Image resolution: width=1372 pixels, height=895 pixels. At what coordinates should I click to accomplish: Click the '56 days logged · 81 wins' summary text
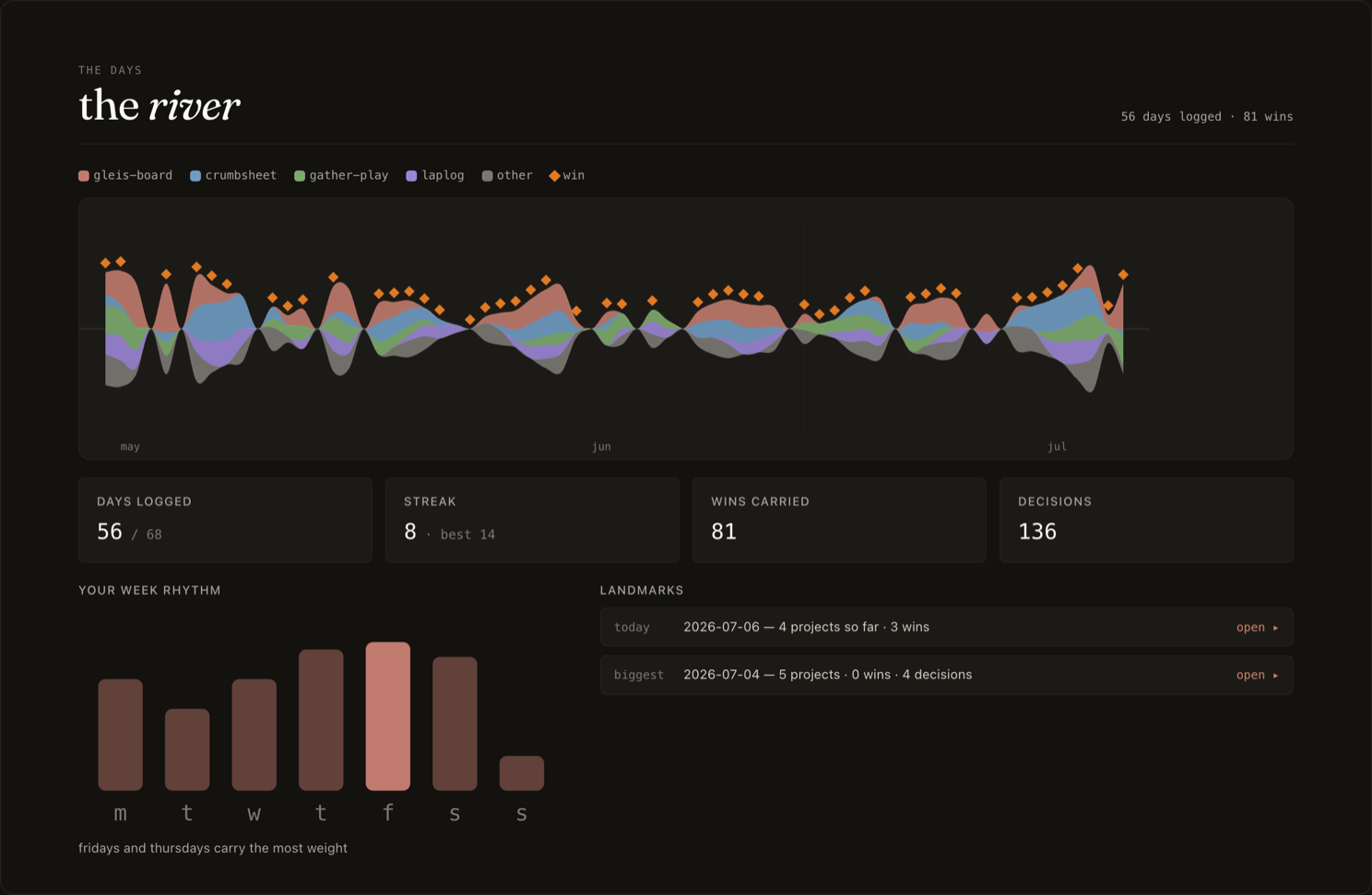click(x=1207, y=116)
